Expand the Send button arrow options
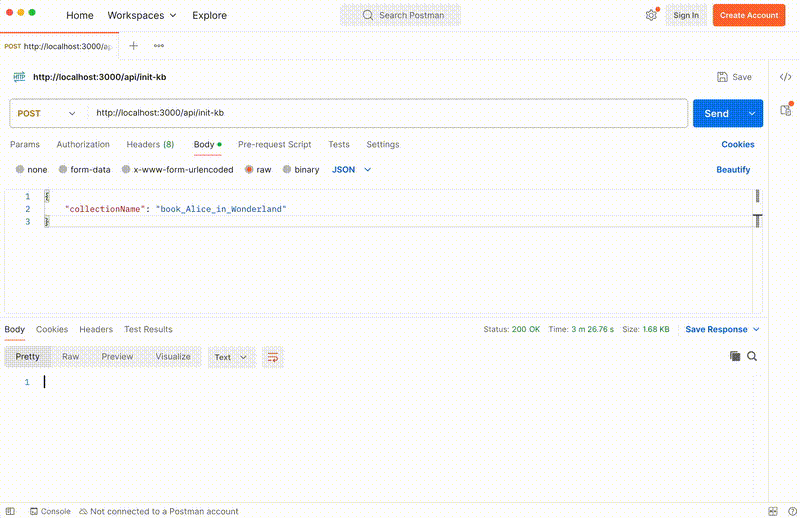Image resolution: width=800 pixels, height=518 pixels. [x=752, y=113]
